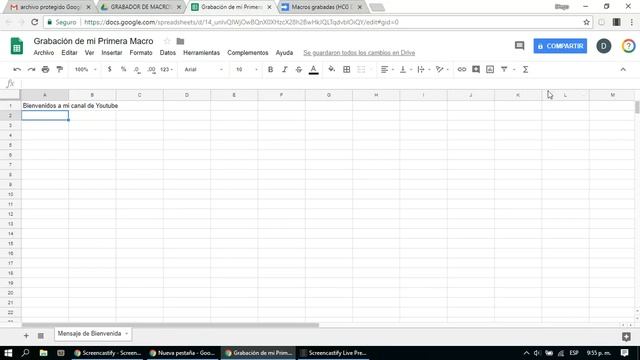The width and height of the screenshot is (640, 360).
Task: Open the Arial font dropdown
Action: pyautogui.click(x=204, y=69)
